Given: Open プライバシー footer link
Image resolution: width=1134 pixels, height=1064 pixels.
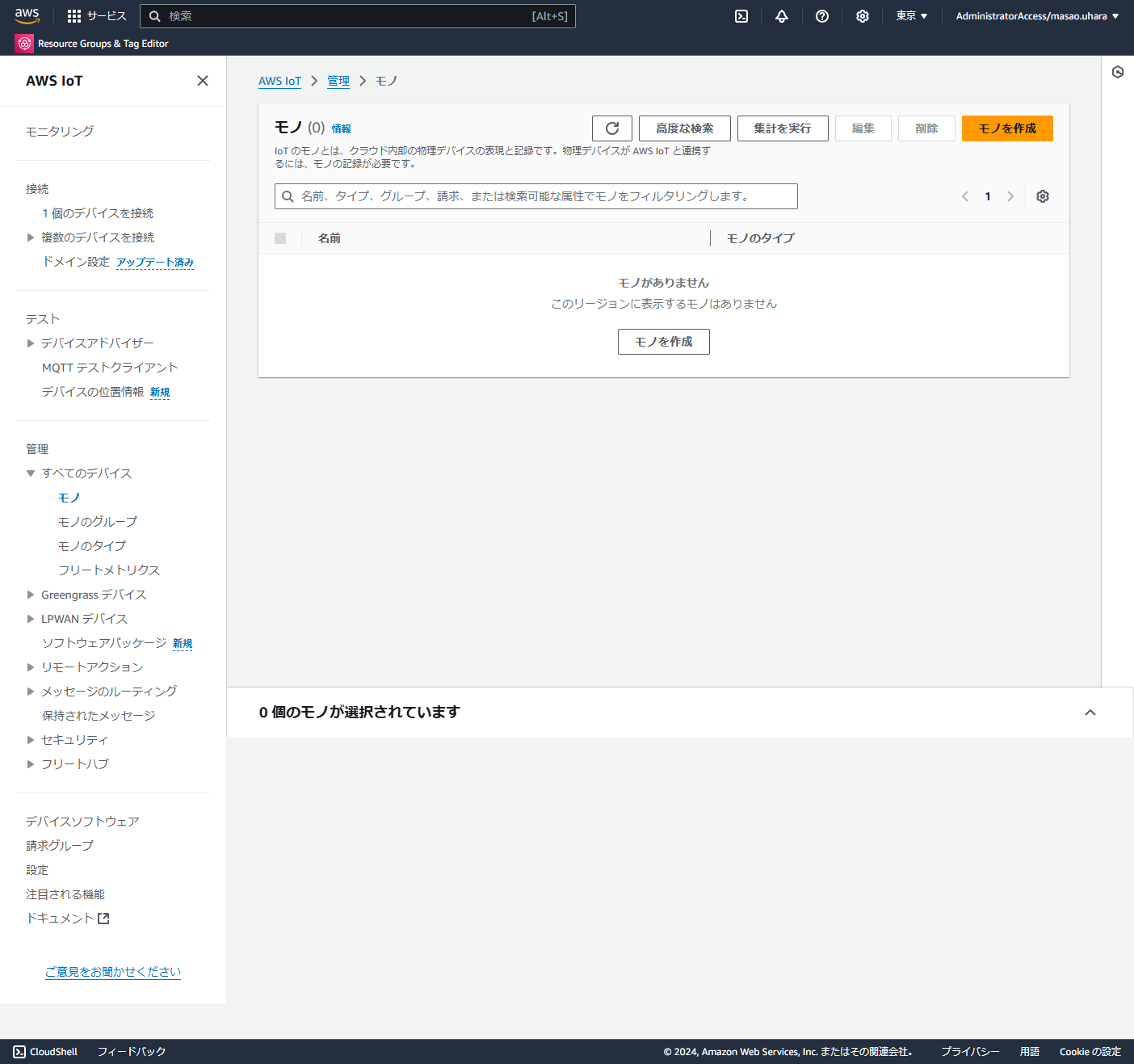Looking at the screenshot, I should click(970, 1052).
